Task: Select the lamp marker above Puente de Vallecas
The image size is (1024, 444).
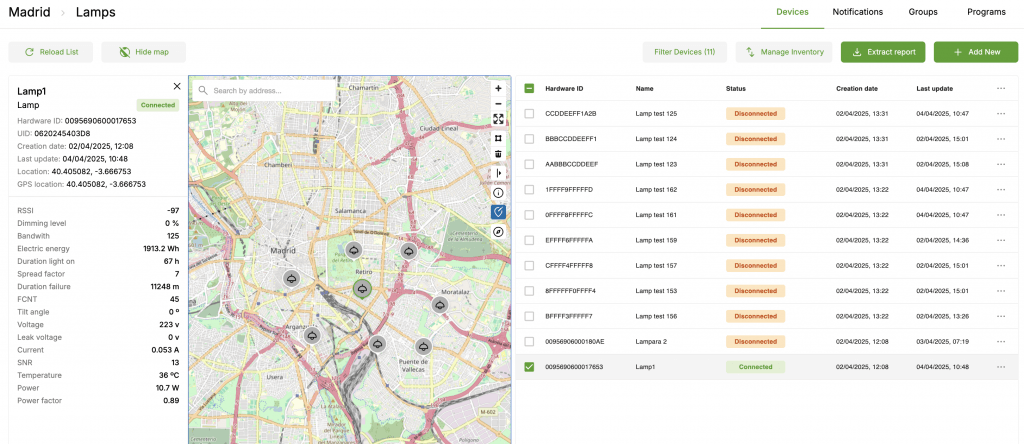Action: pyautogui.click(x=424, y=346)
